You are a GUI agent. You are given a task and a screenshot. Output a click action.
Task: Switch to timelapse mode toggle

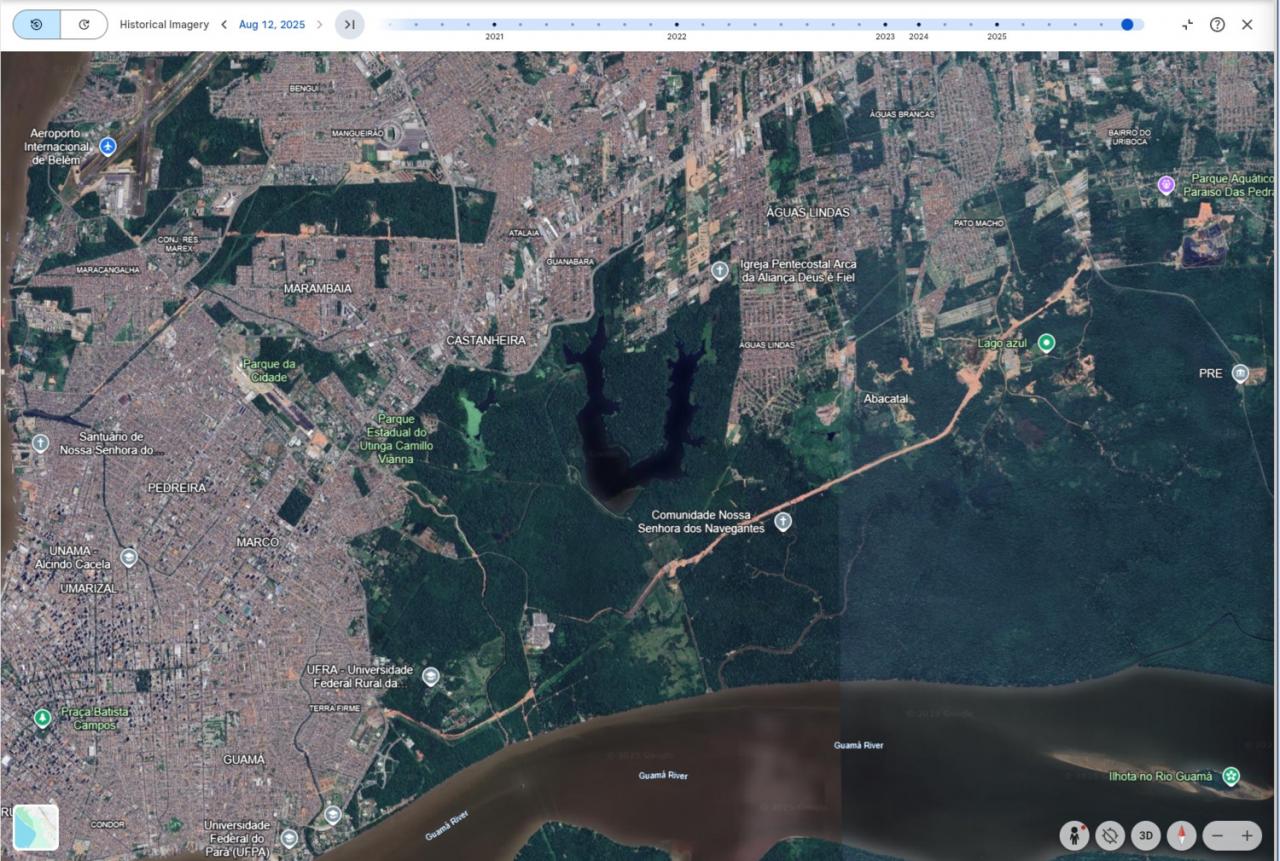pos(84,24)
